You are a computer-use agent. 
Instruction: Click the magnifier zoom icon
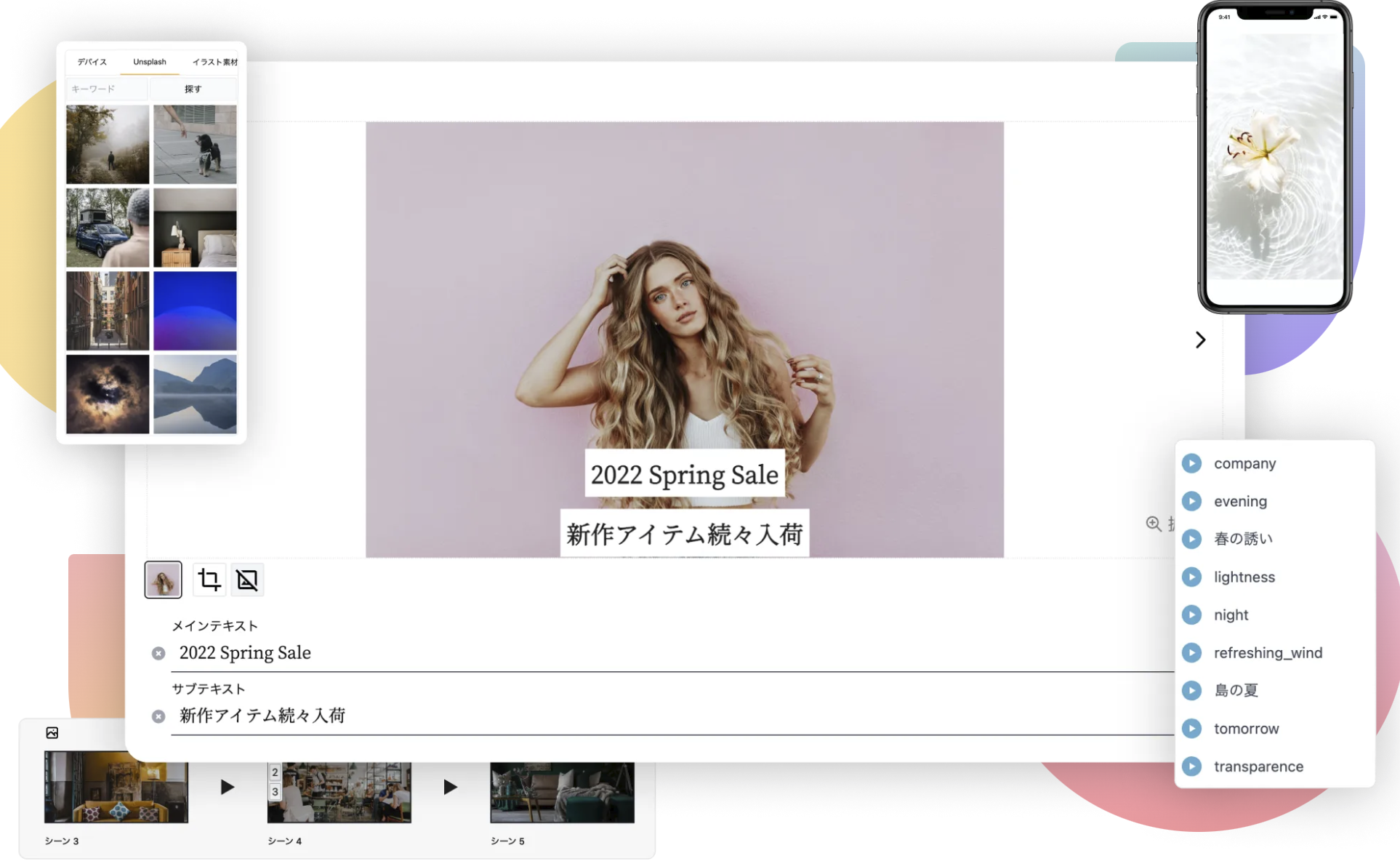pyautogui.click(x=1154, y=524)
